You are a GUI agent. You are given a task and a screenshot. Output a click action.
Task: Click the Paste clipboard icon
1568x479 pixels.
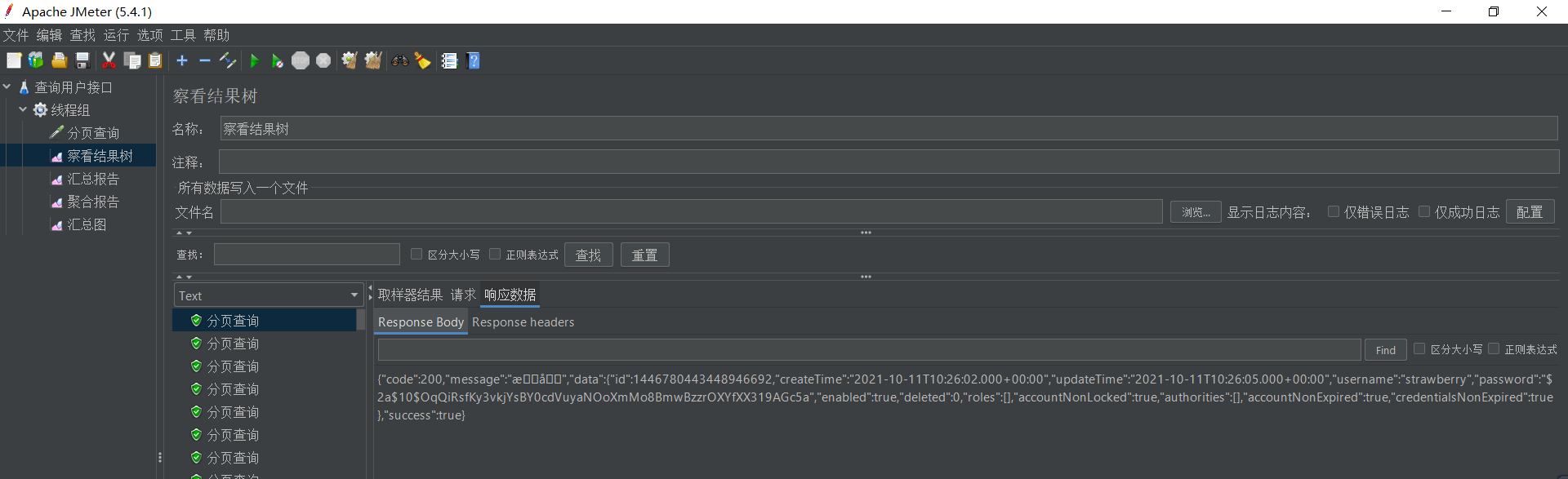(155, 60)
